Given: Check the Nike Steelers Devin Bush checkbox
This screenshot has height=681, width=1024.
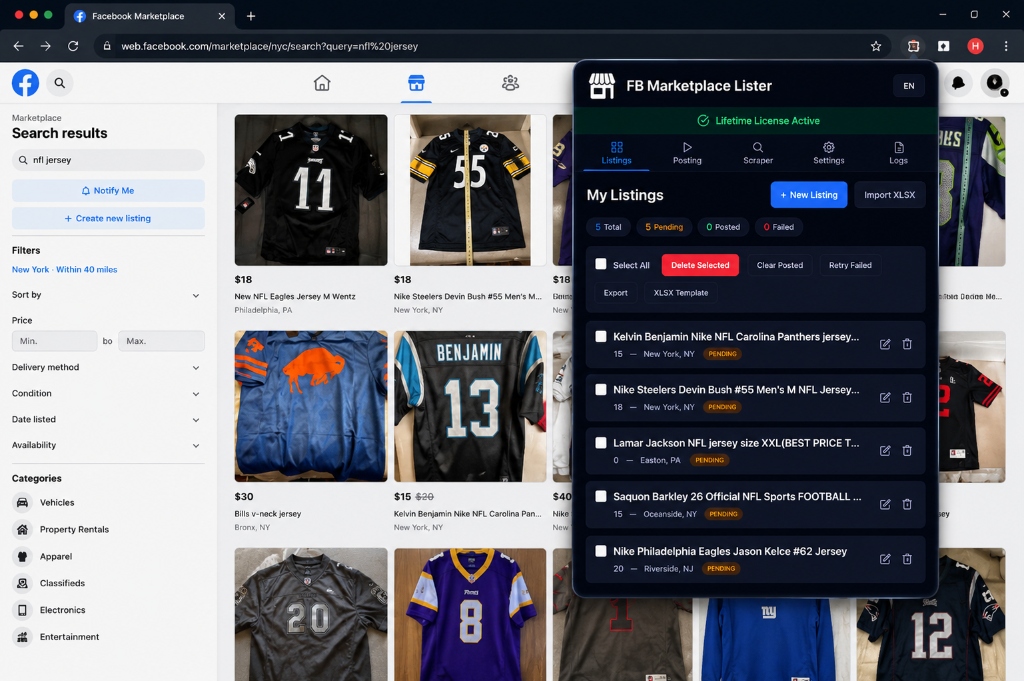Looking at the screenshot, I should click(601, 389).
